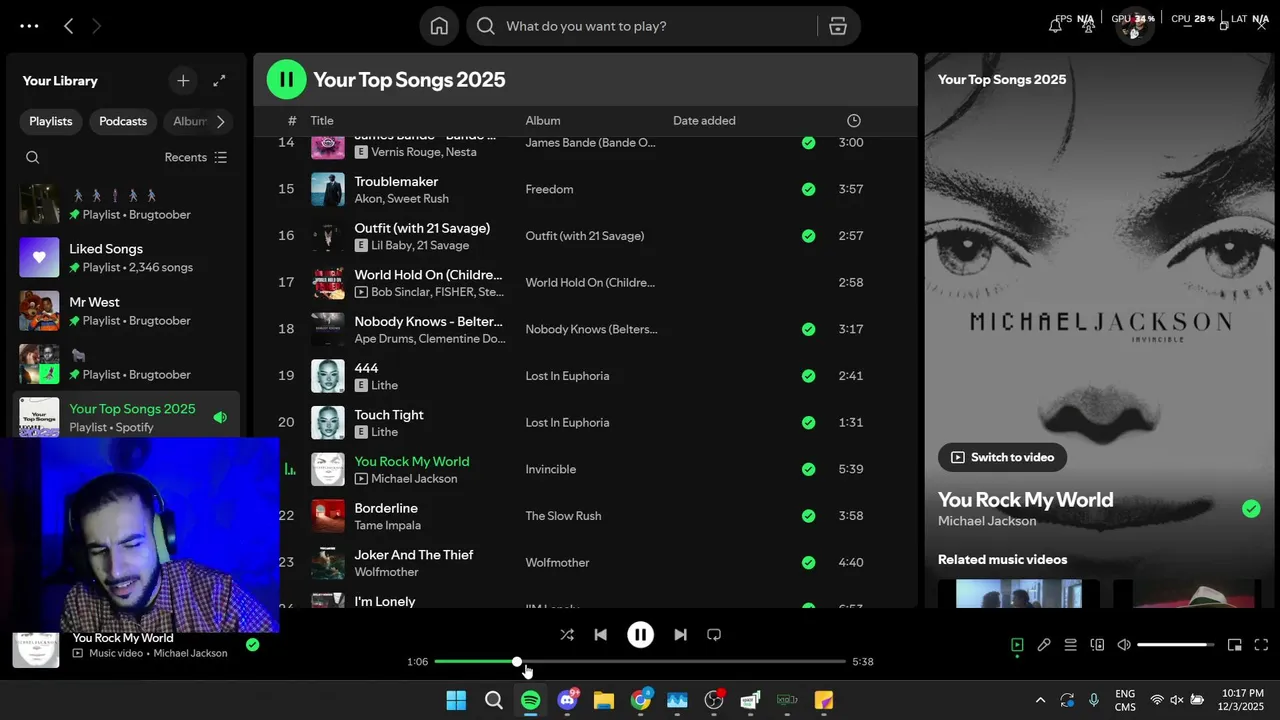Toggle saved checkmark for Touch Tight
This screenshot has height=720, width=1280.
[808, 422]
